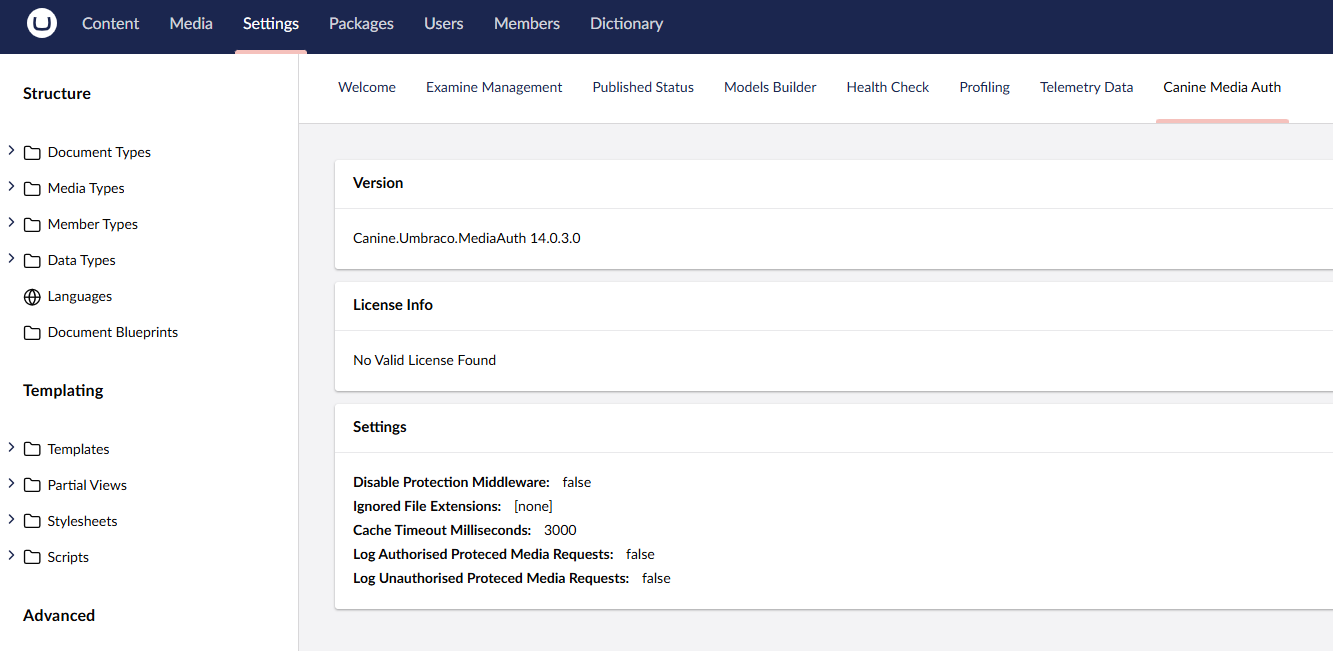
Task: Click the Version box heading
Action: click(x=378, y=184)
